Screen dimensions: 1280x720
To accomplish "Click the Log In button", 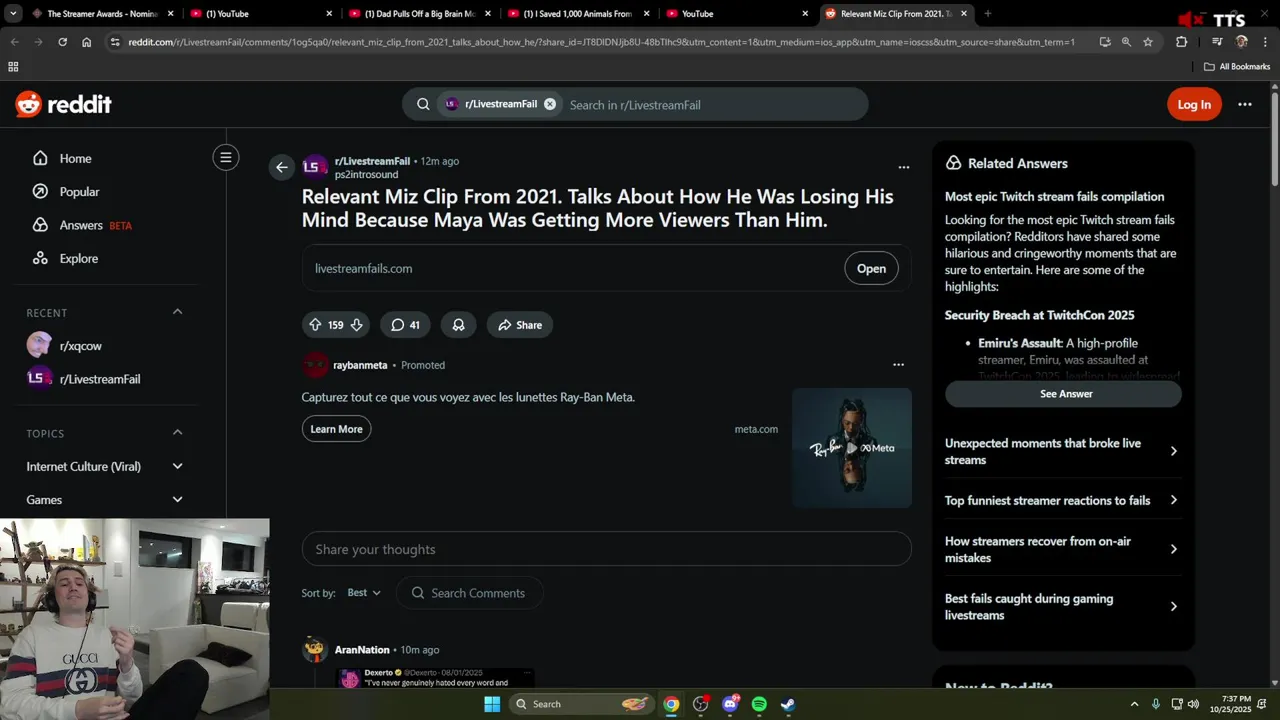I will point(1194,104).
